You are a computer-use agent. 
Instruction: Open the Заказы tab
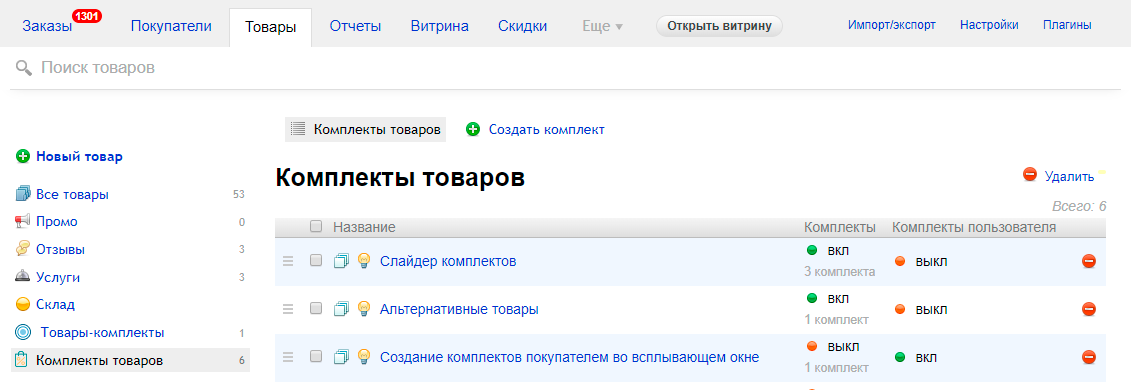[x=47, y=26]
